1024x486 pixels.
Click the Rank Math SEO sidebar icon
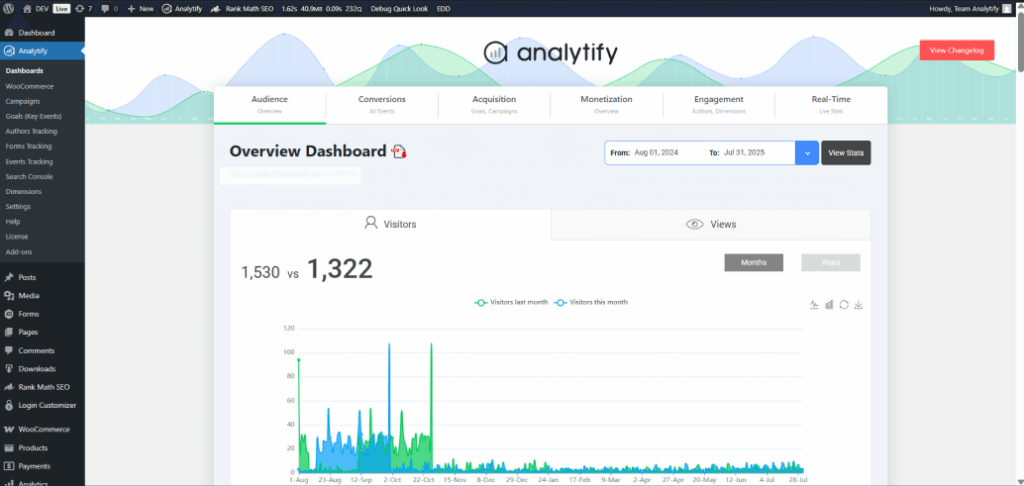[9, 387]
